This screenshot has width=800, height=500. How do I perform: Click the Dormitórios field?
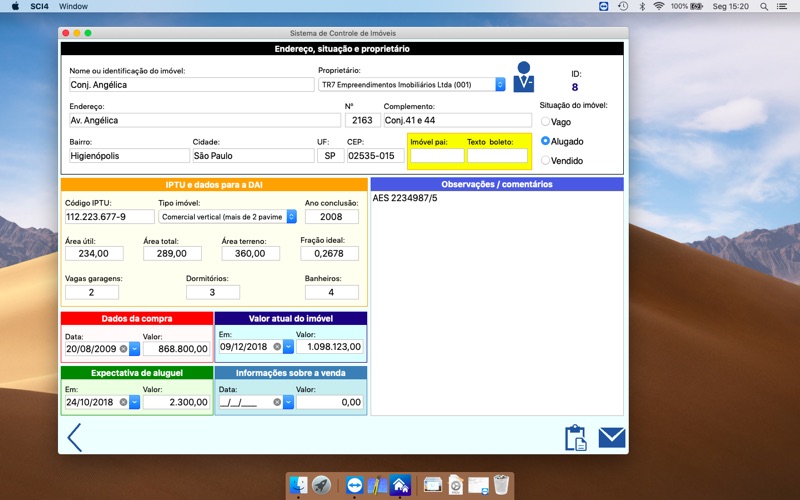[x=213, y=292]
